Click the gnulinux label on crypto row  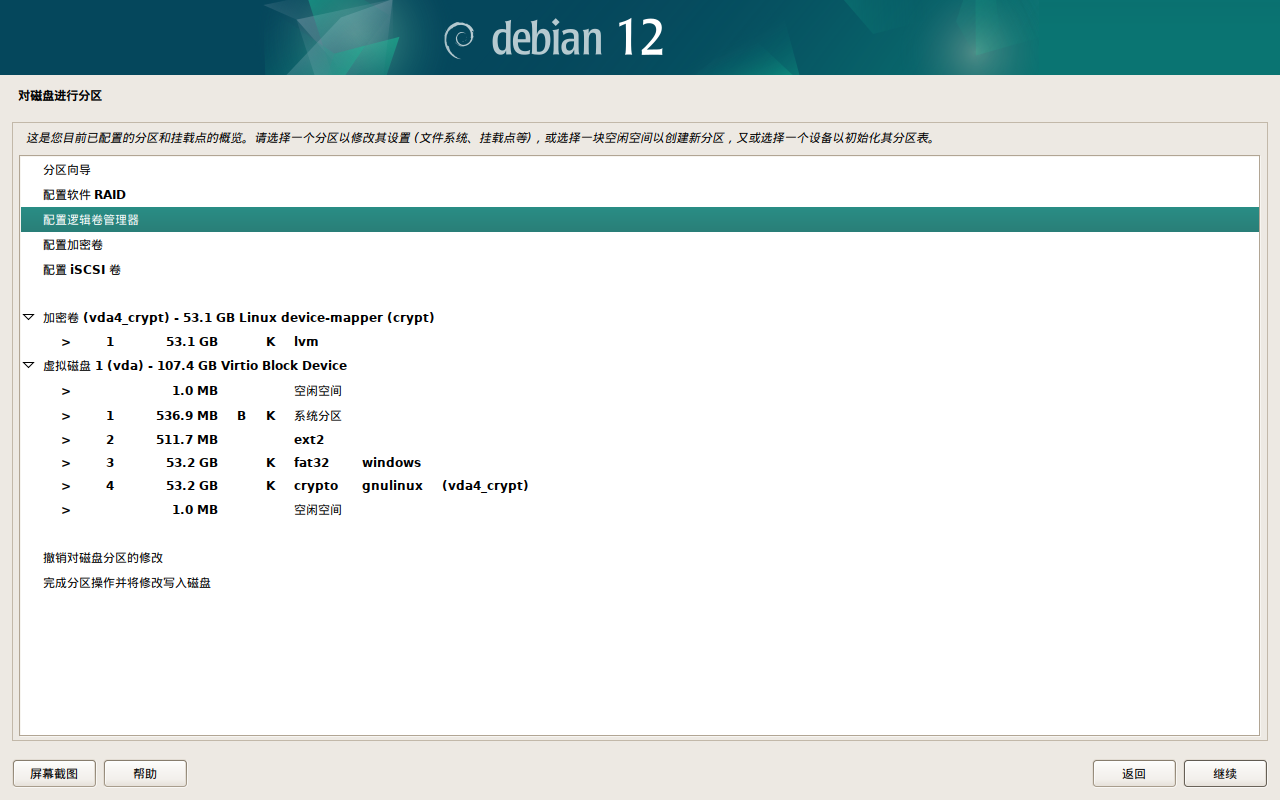(x=392, y=486)
